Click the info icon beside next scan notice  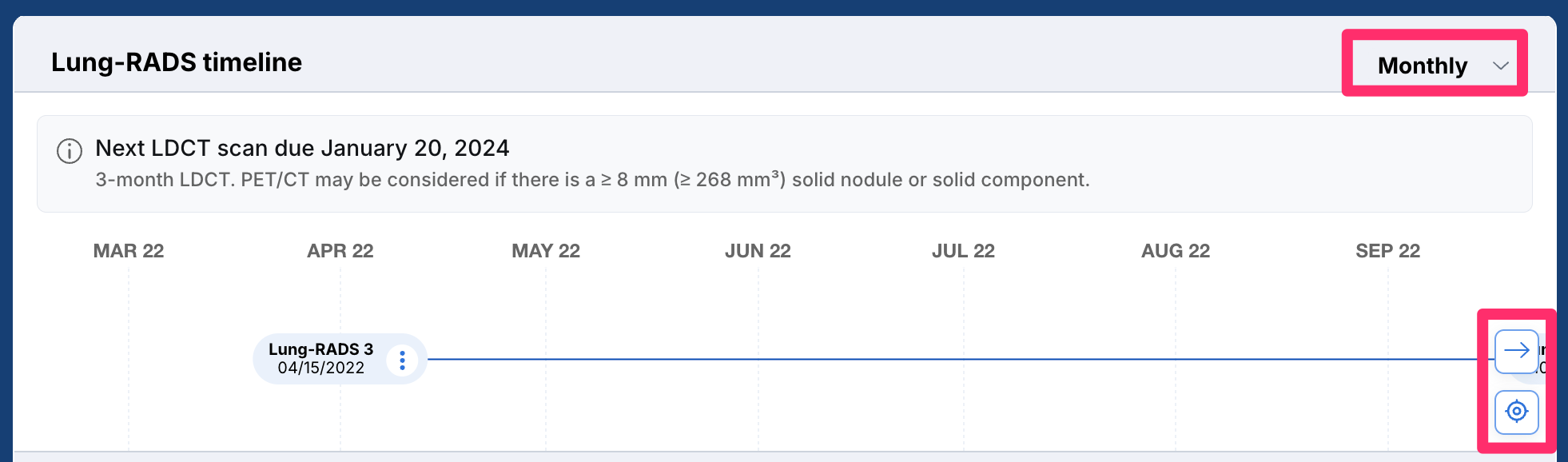pyautogui.click(x=70, y=151)
